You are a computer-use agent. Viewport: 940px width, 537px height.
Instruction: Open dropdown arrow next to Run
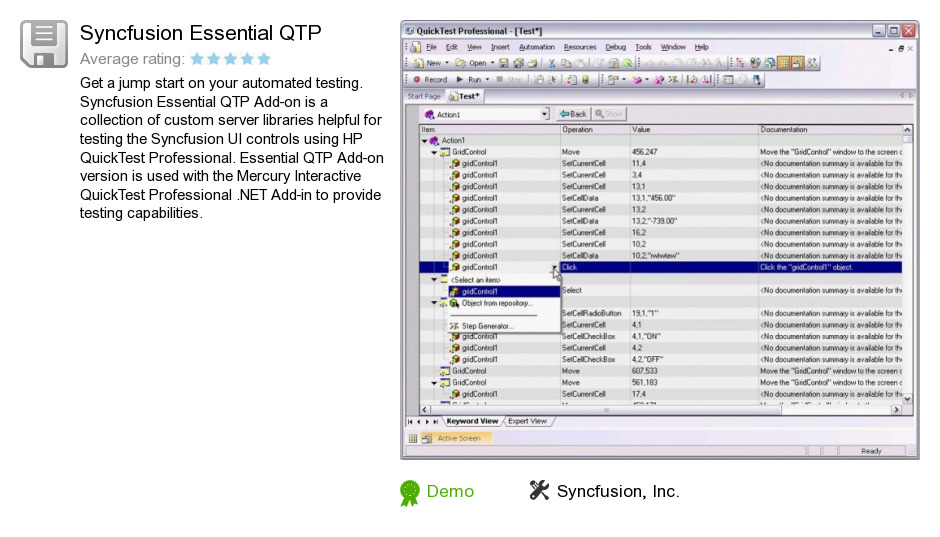487,80
